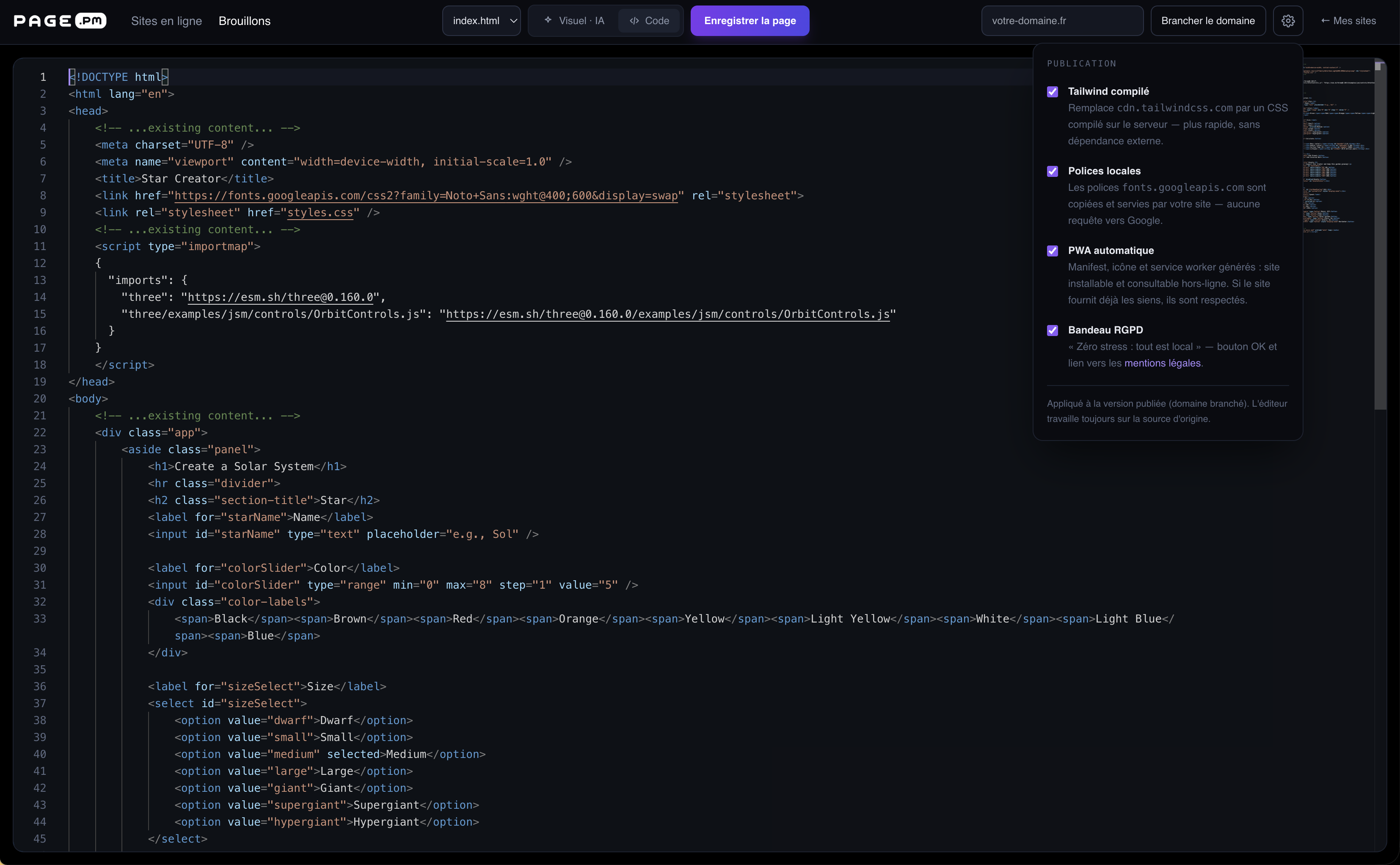The width and height of the screenshot is (1400, 865).
Task: Go back to Mes sites
Action: 1348,21
